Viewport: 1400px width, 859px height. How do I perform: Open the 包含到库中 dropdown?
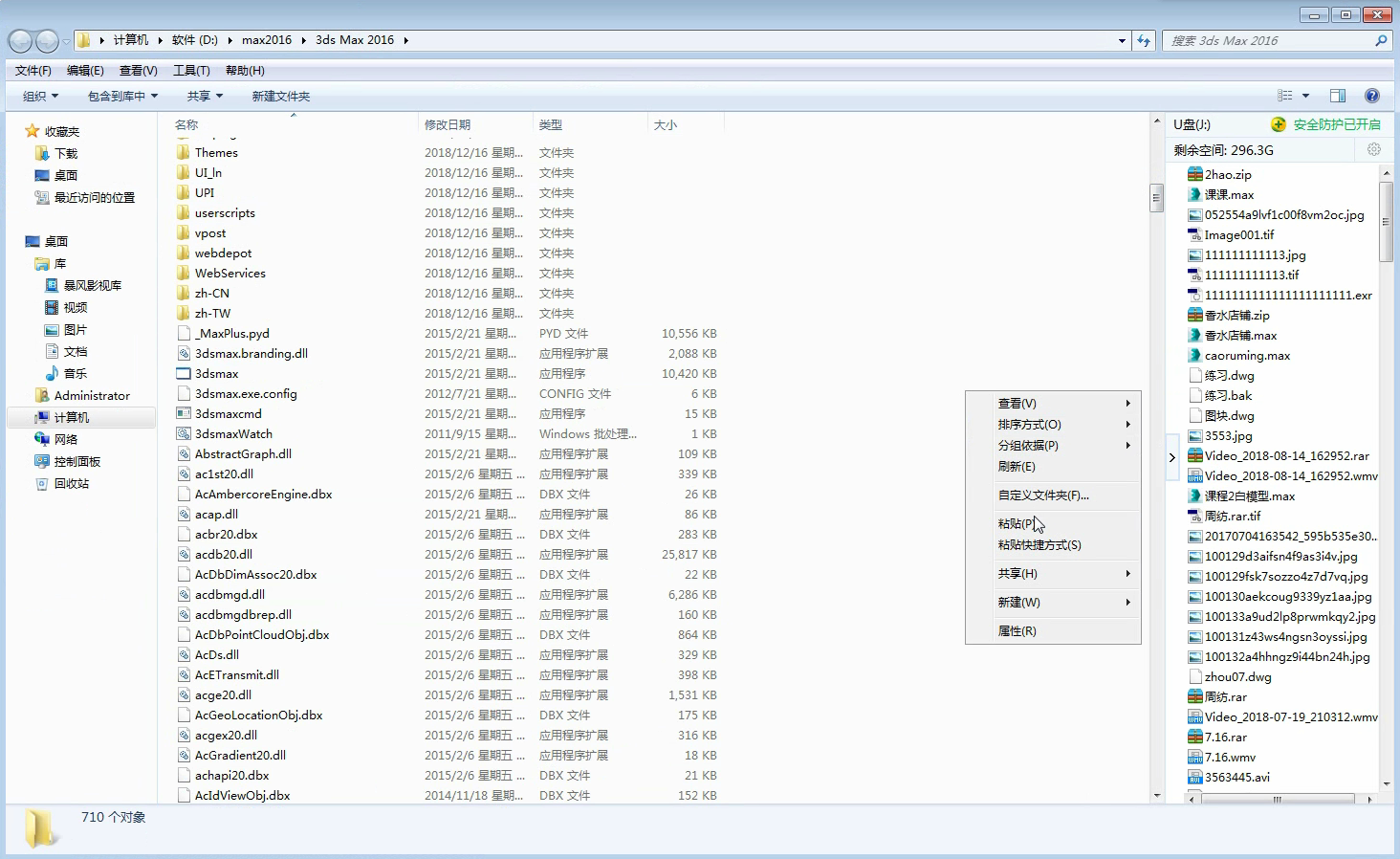pos(122,96)
